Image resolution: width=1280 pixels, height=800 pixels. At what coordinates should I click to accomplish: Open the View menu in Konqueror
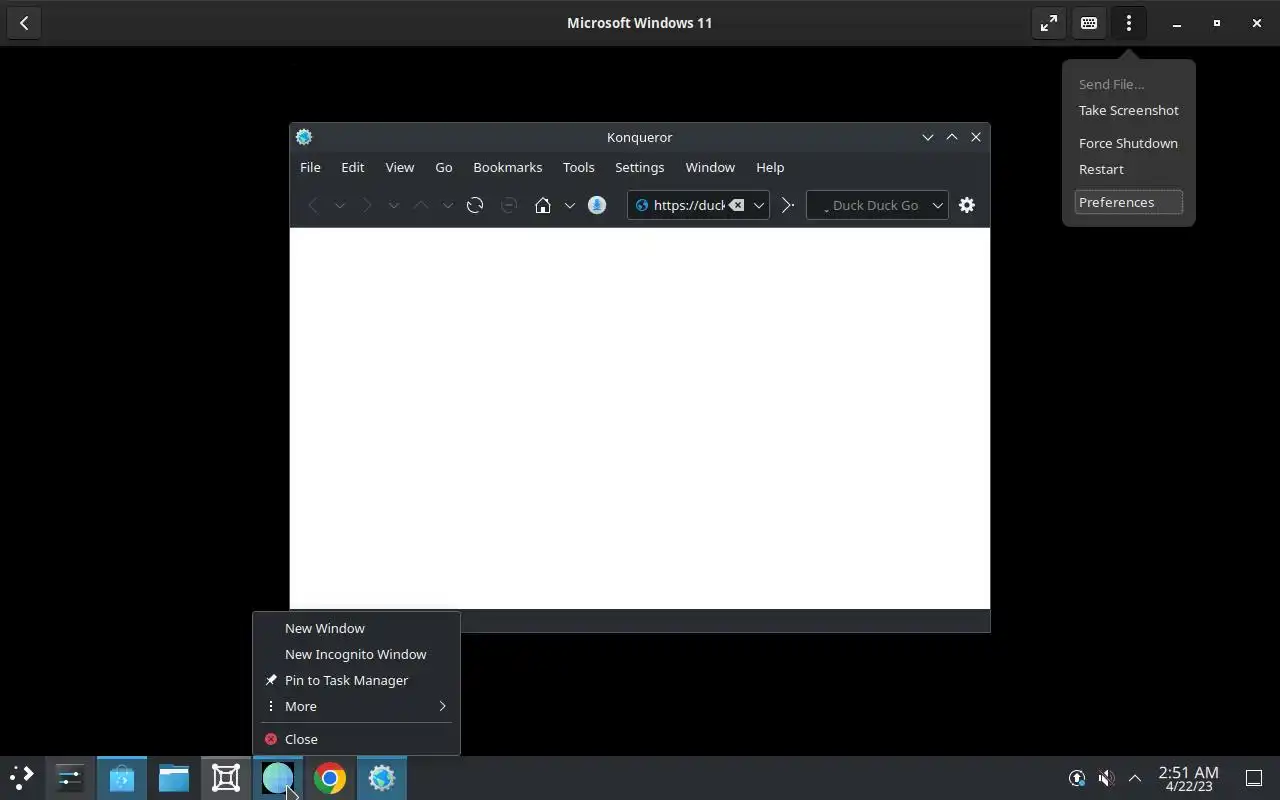coord(400,167)
